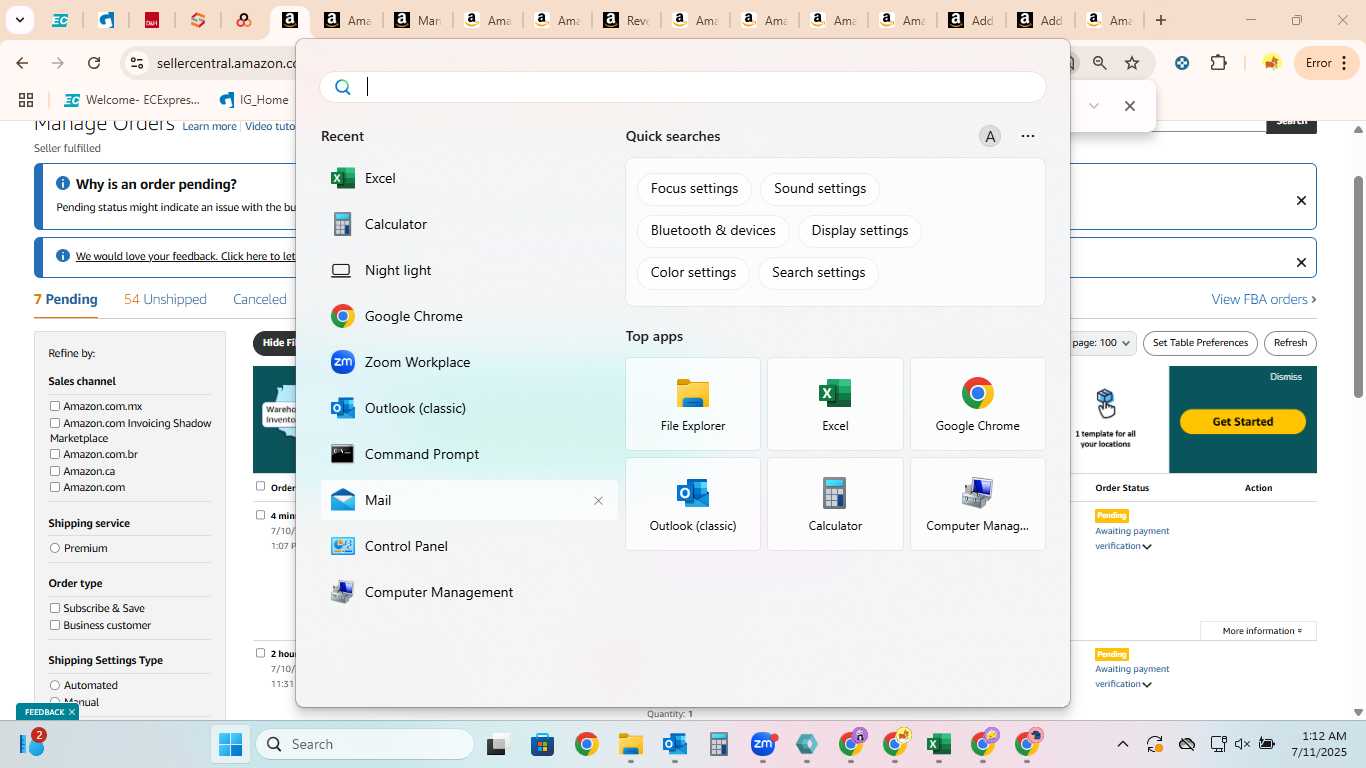Switch to the Canceled orders tab

tap(260, 299)
